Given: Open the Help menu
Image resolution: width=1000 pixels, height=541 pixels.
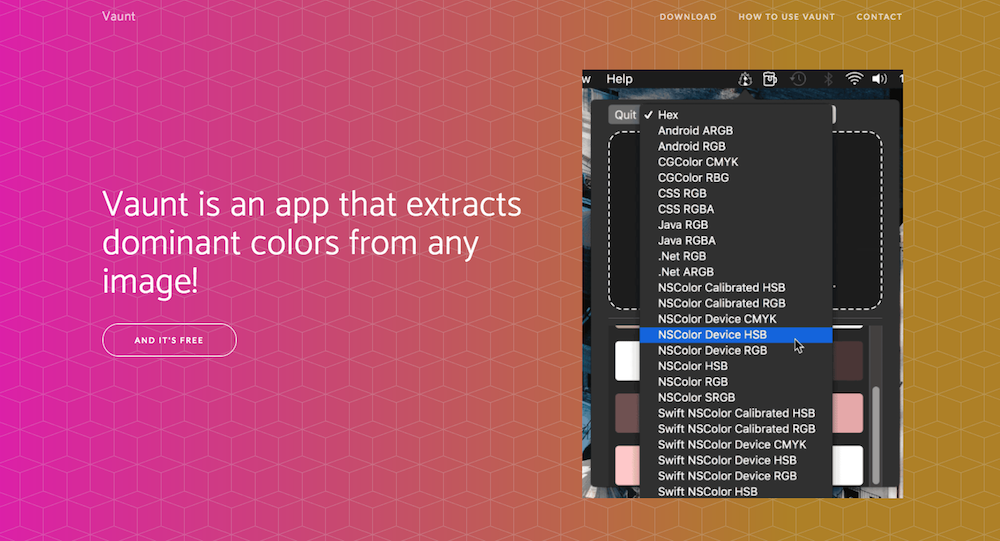Looking at the screenshot, I should (619, 79).
